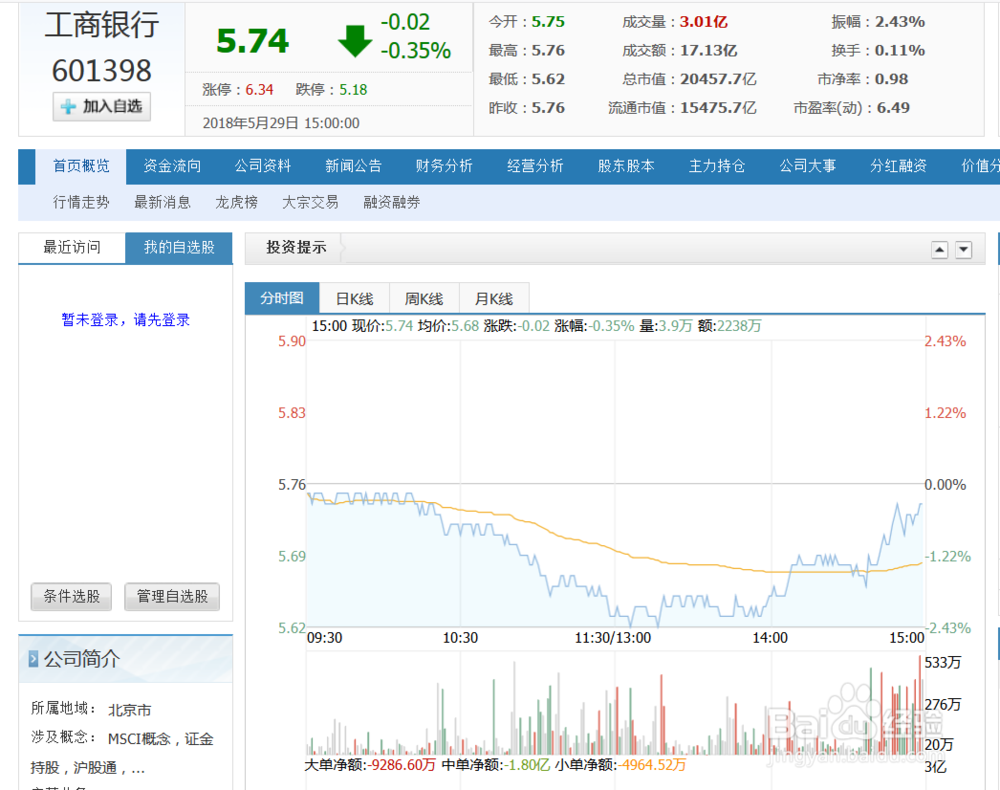This screenshot has width=1000, height=790.
Task: Open the 大宗交易 sub-link
Action: pos(311,203)
